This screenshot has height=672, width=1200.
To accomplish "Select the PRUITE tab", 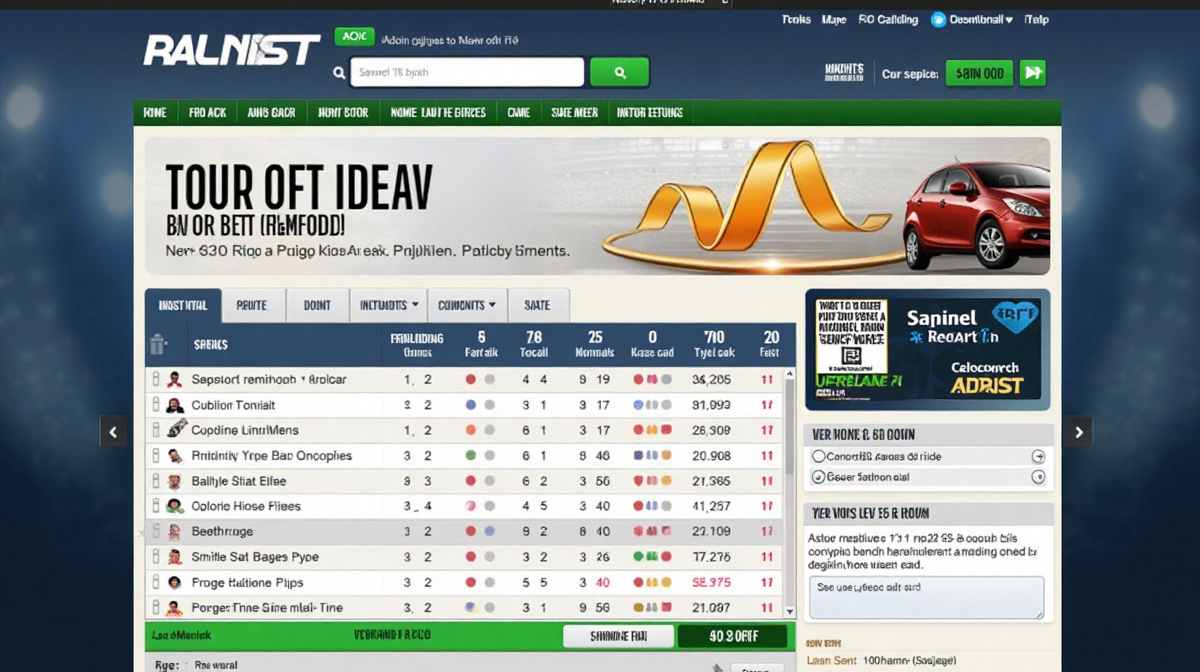I will click(x=252, y=305).
